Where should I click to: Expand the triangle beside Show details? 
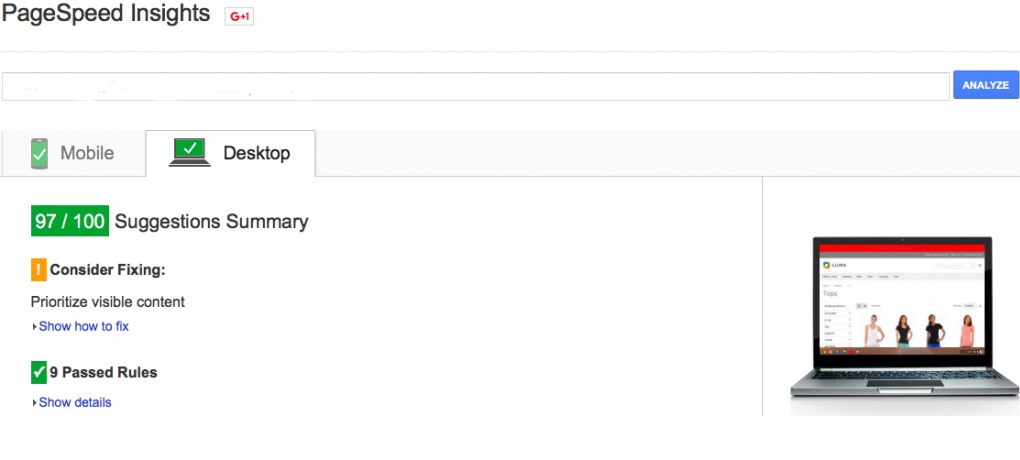[34, 403]
